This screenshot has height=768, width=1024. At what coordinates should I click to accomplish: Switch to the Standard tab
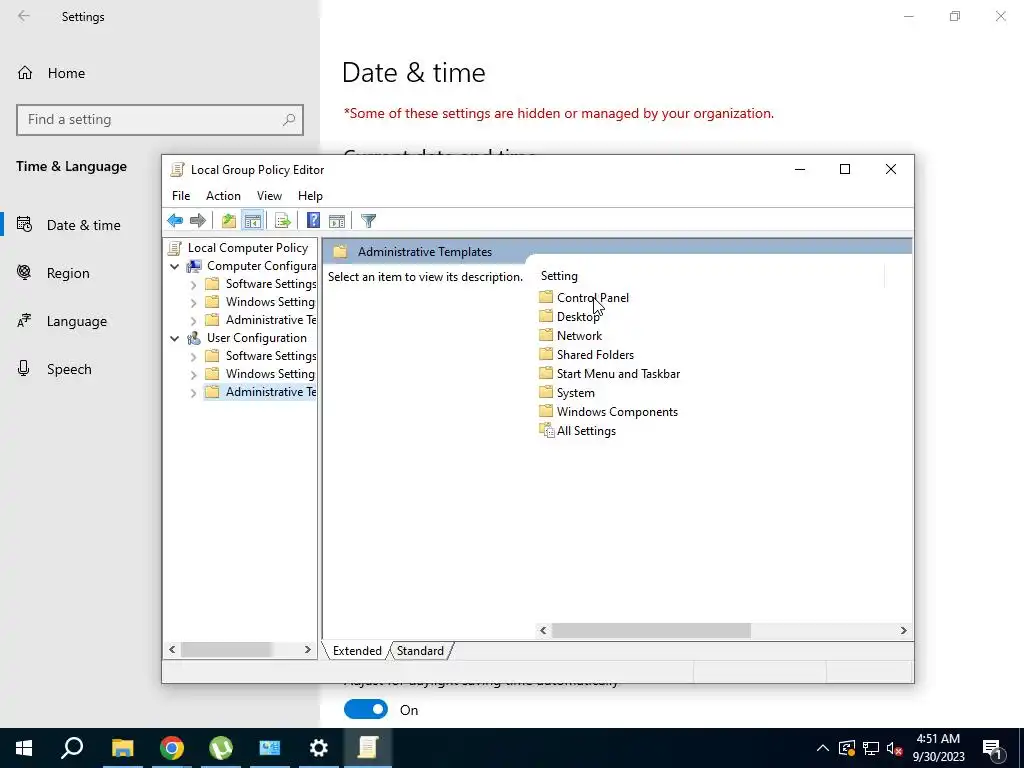[x=420, y=651]
